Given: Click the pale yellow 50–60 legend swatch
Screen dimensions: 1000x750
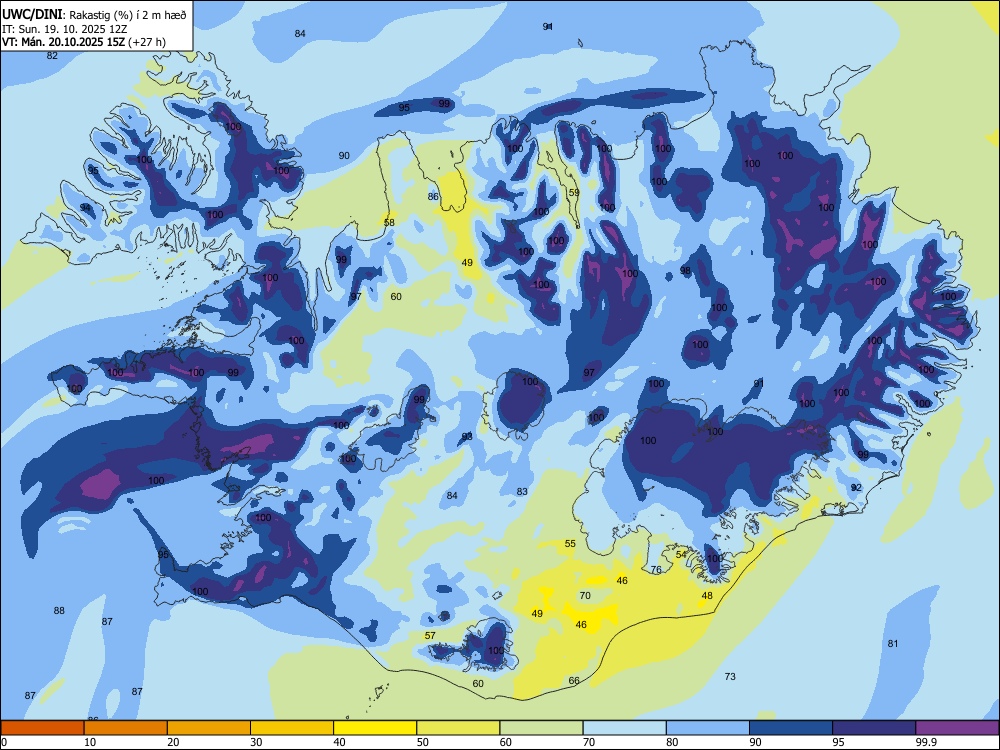Looking at the screenshot, I should pyautogui.click(x=458, y=728).
